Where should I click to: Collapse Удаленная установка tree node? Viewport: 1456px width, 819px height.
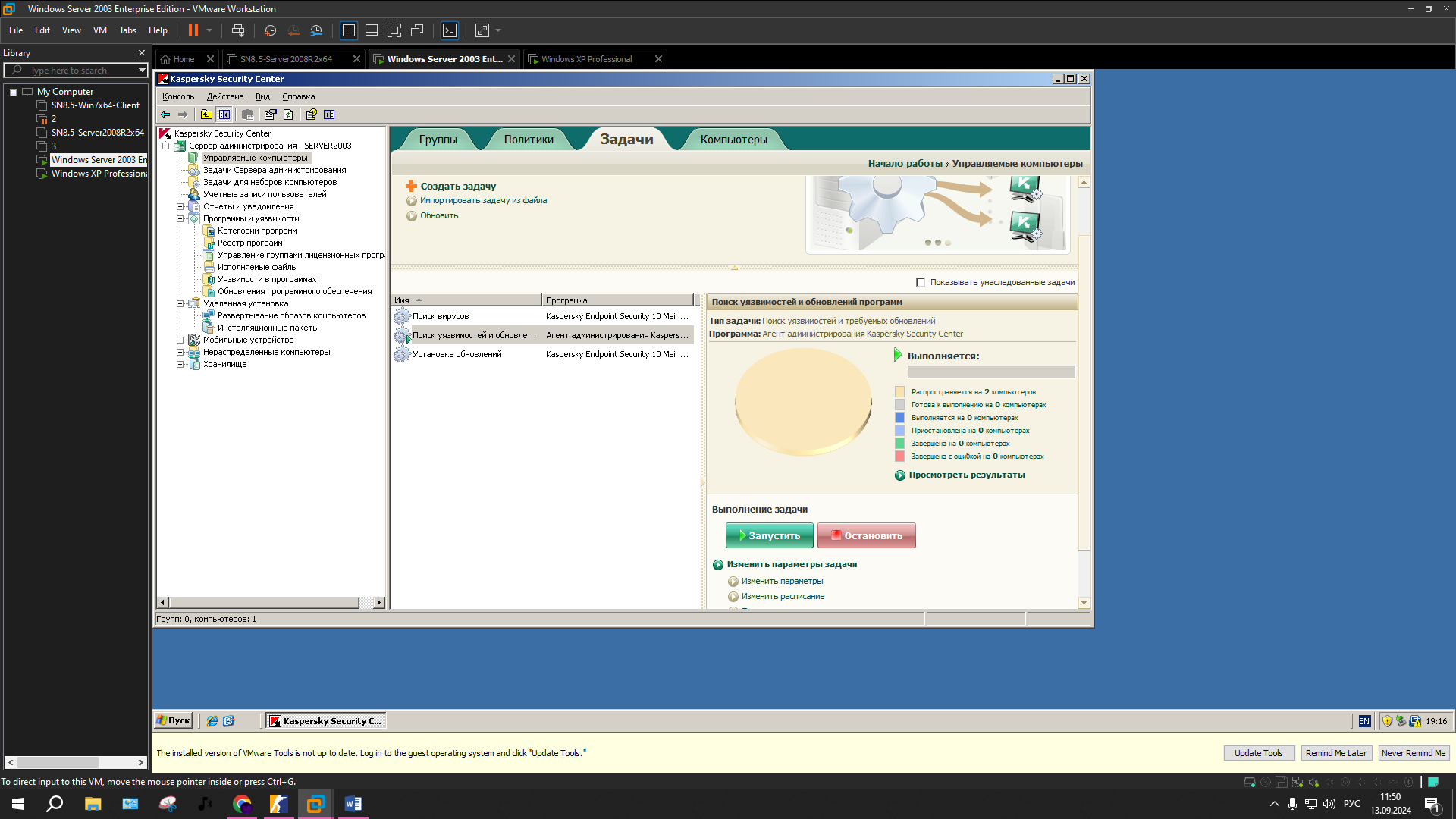tap(180, 303)
